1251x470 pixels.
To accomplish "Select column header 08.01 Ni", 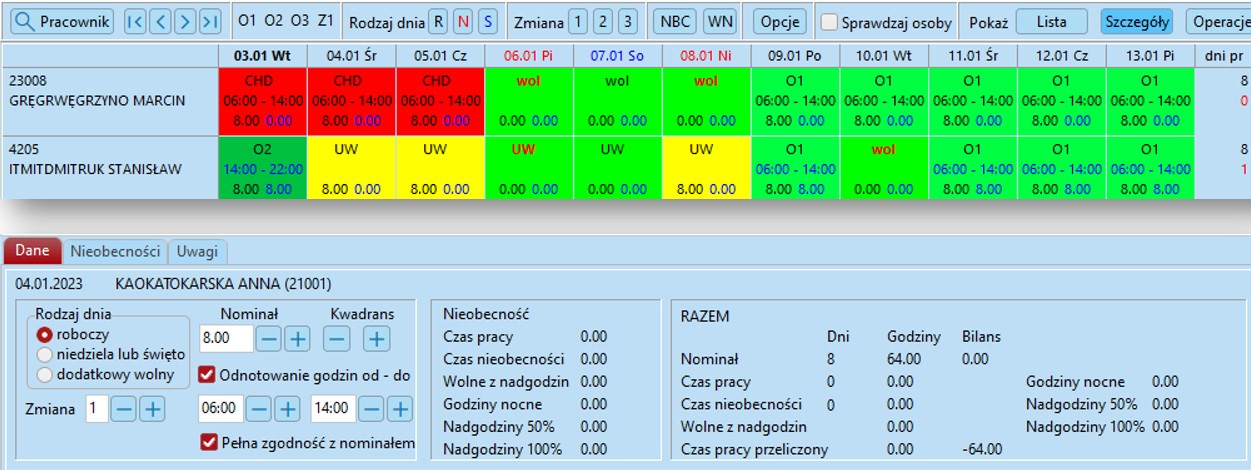I will click(x=707, y=56).
